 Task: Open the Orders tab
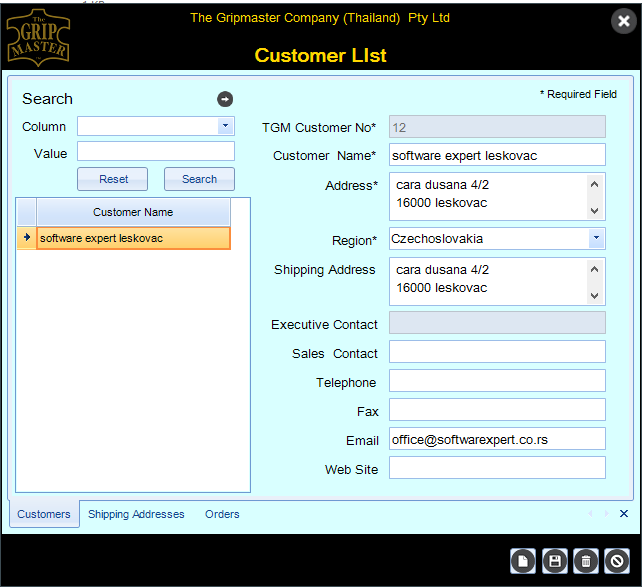point(222,514)
